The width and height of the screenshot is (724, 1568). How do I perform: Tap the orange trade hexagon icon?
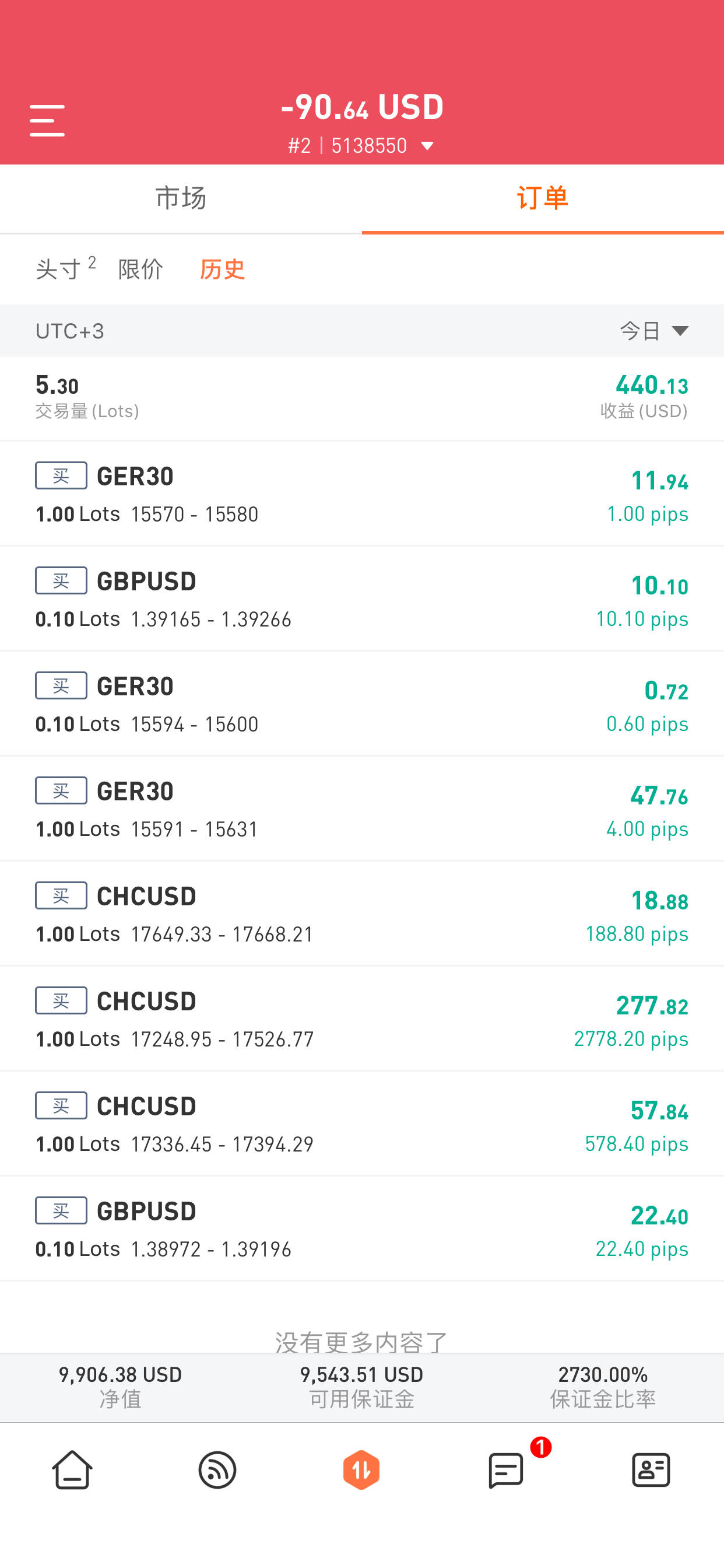[x=361, y=1469]
